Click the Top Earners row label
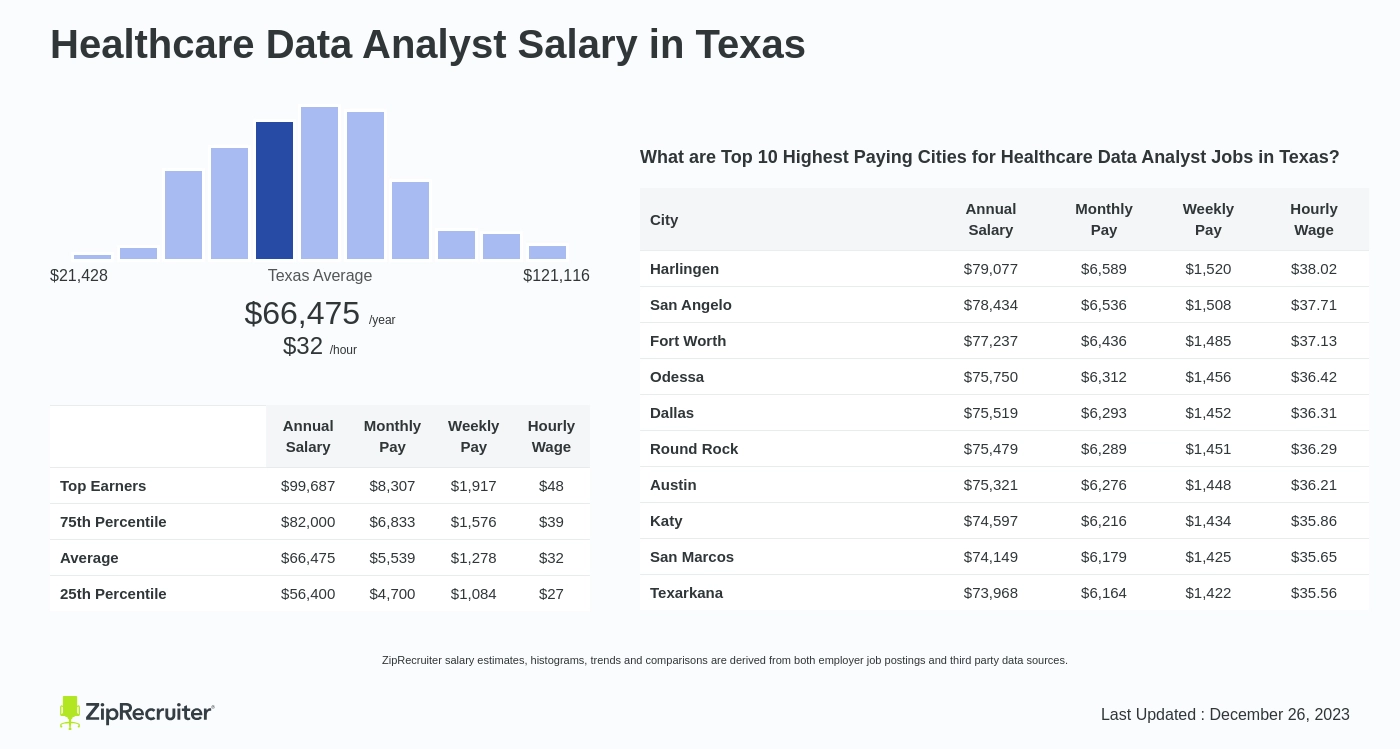 103,485
